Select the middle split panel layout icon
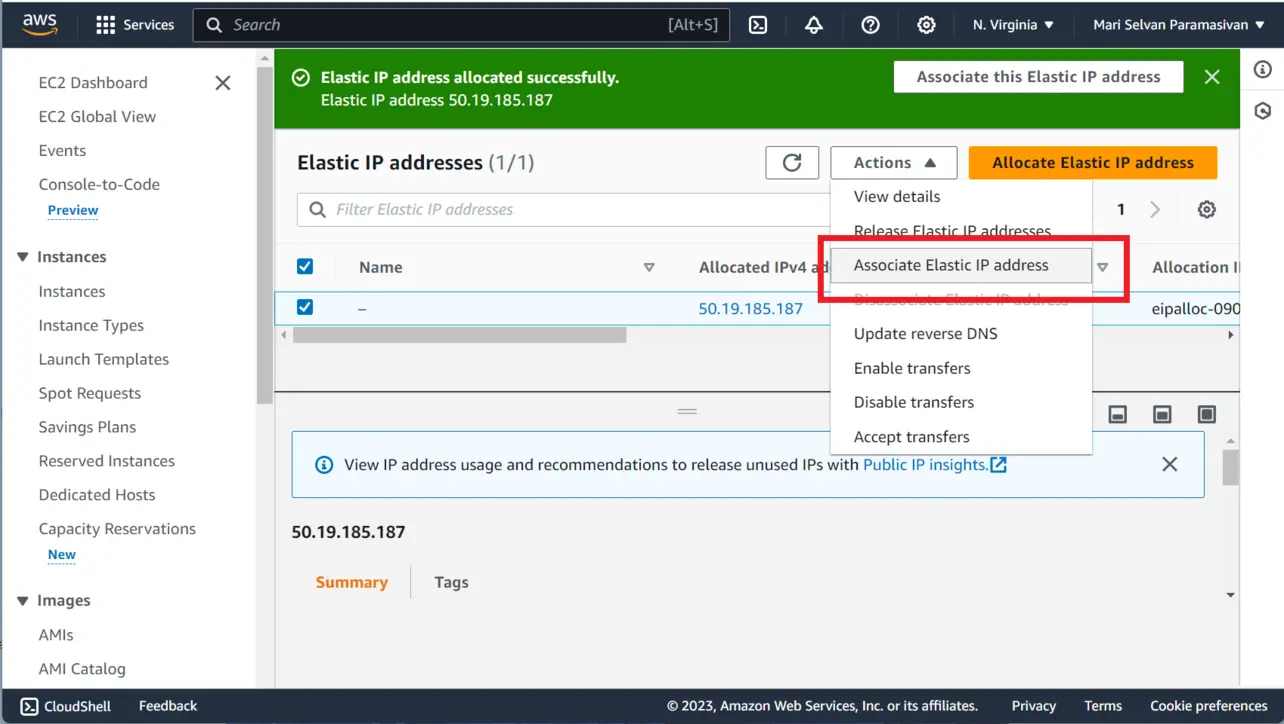The height and width of the screenshot is (724, 1284). [x=1162, y=414]
